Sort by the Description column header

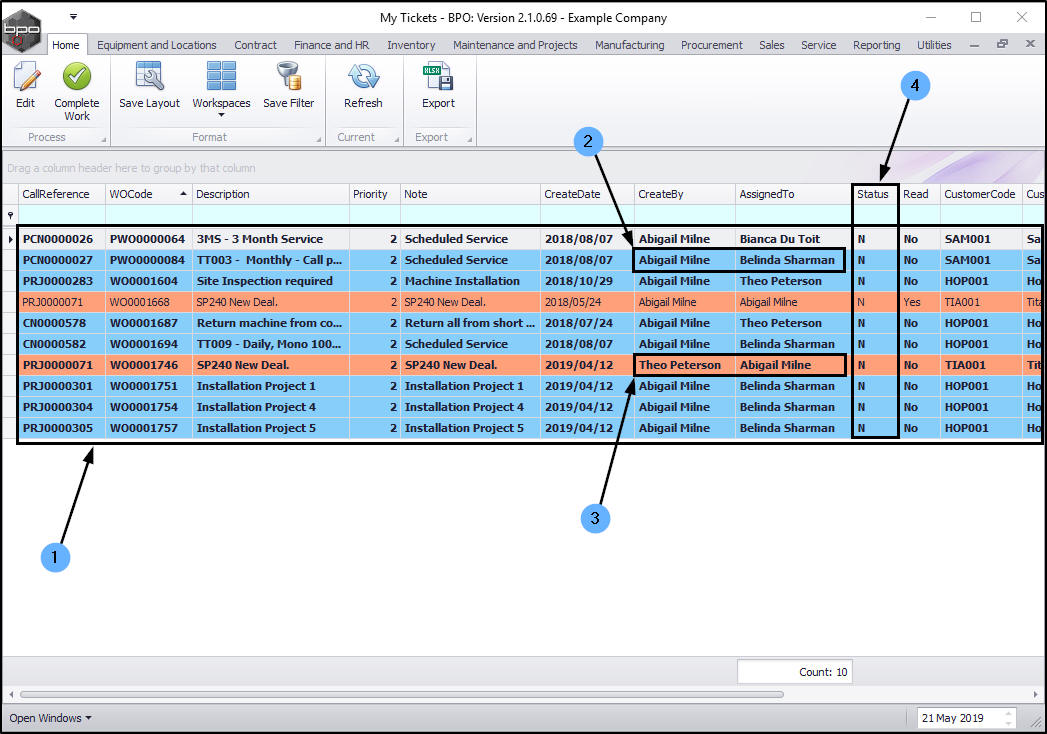[x=270, y=194]
